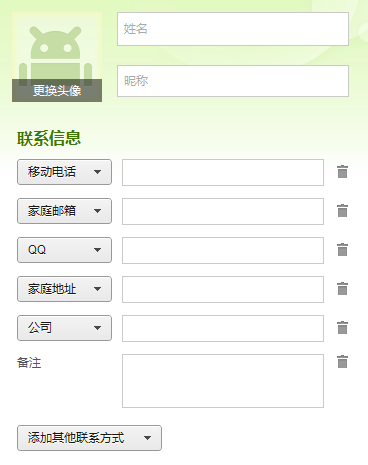Open 添加其他联系方式 dropdown
The width and height of the screenshot is (368, 465).
click(x=89, y=438)
